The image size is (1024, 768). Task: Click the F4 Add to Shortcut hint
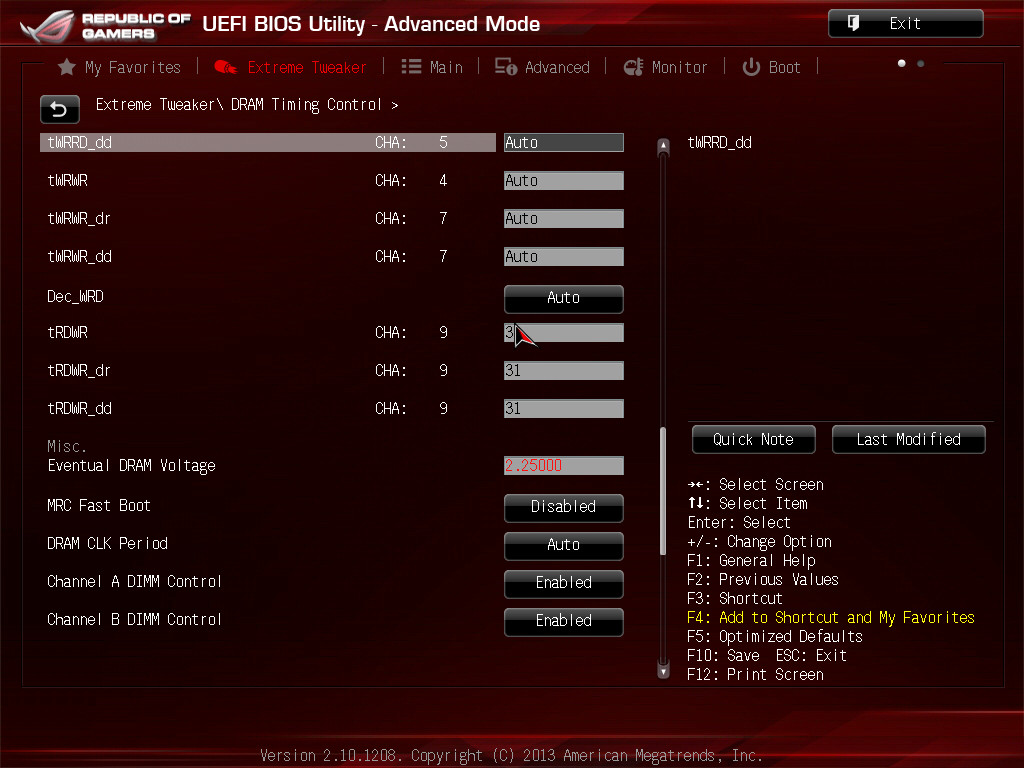coord(831,617)
